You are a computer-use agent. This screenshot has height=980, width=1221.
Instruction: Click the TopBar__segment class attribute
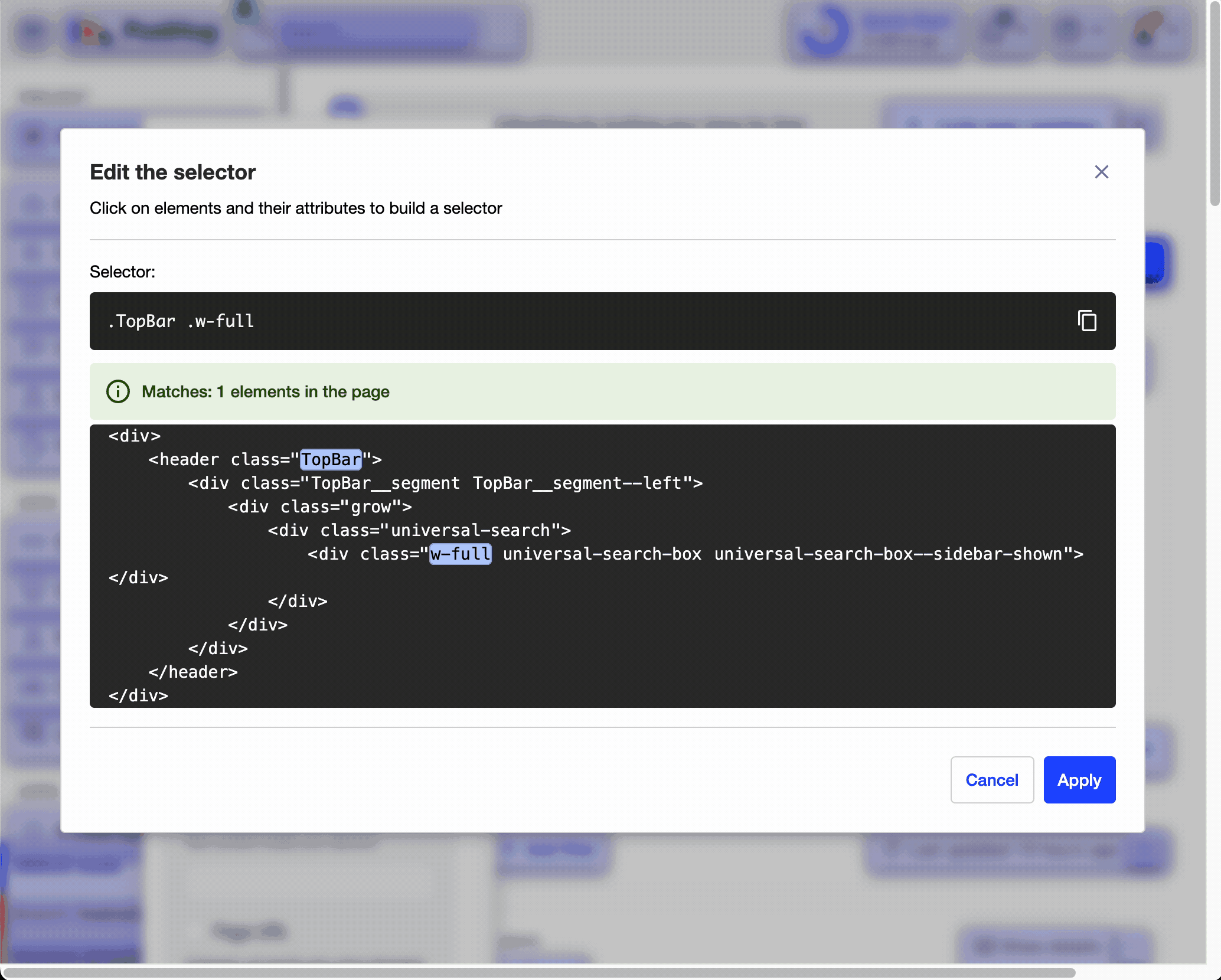pos(385,483)
